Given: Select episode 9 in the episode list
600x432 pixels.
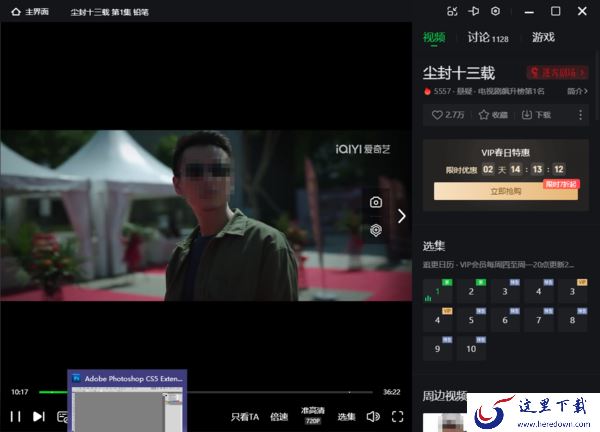Looking at the screenshot, I should coord(437,349).
